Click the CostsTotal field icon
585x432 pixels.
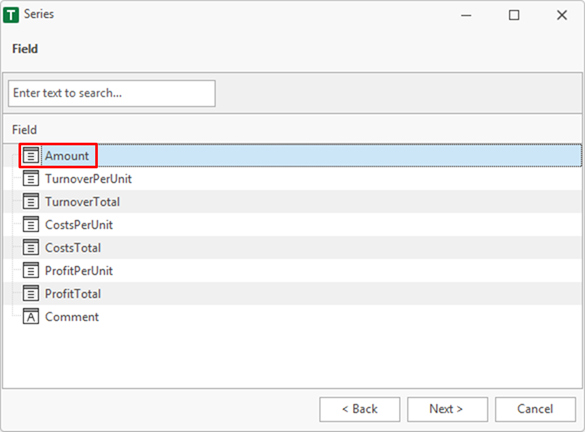31,247
